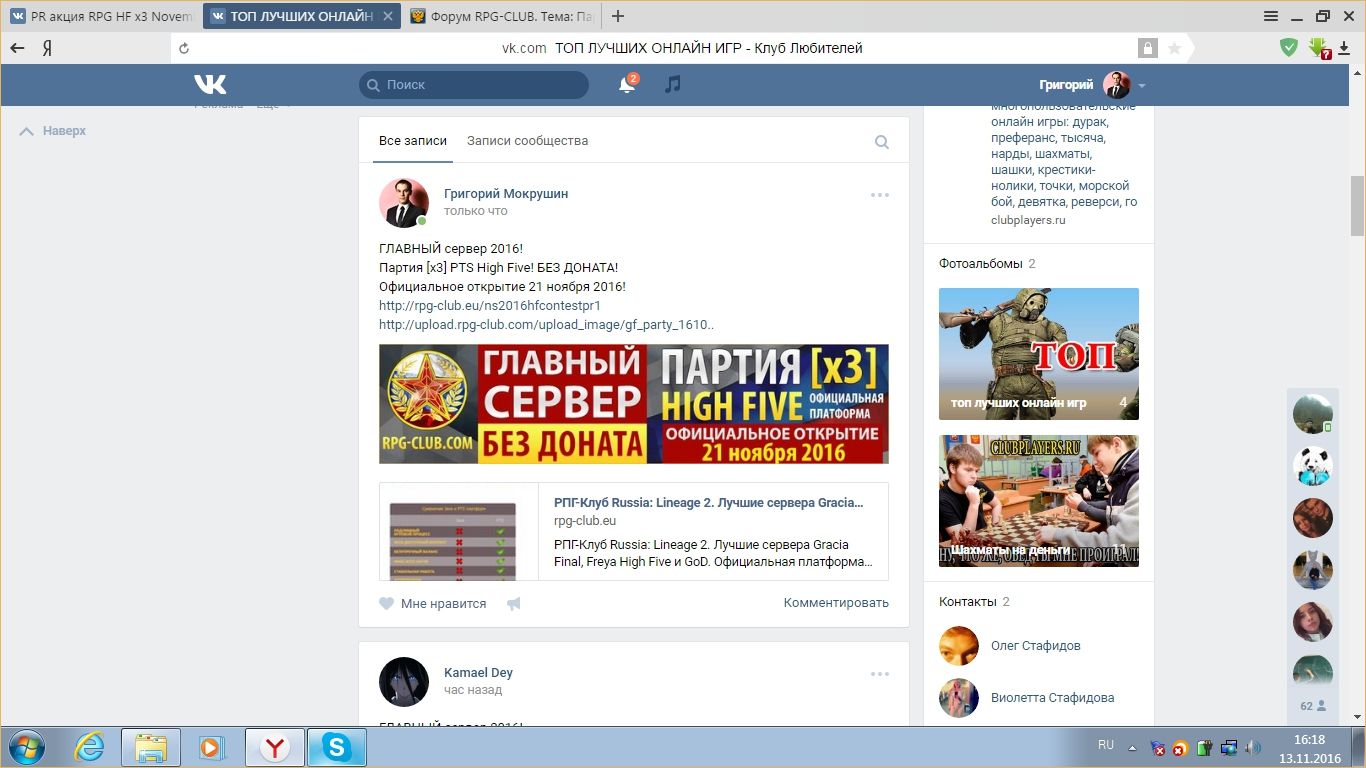This screenshot has width=1366, height=768.
Task: Click Комментировать on the post
Action: point(836,603)
